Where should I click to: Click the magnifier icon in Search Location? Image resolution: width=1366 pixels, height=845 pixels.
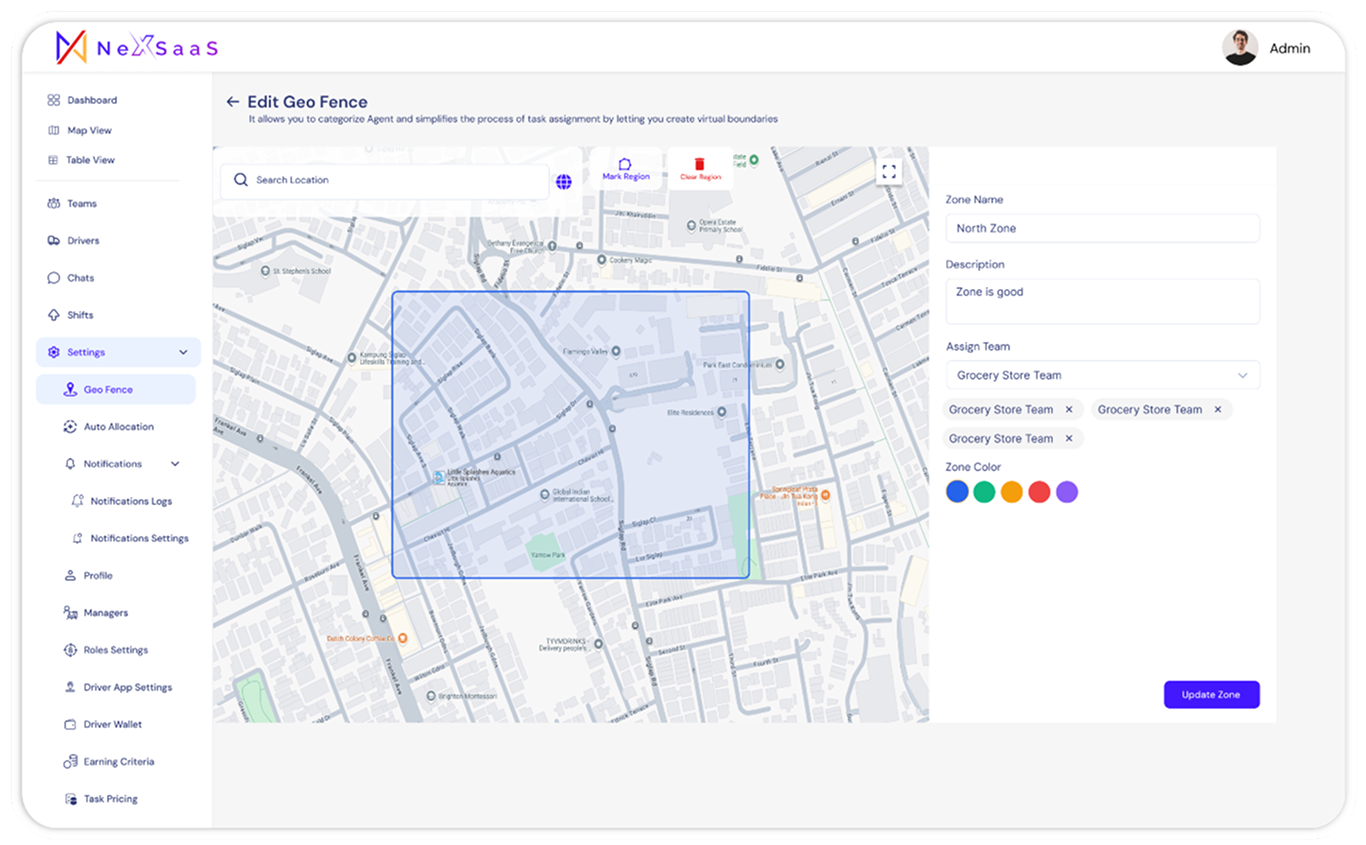pos(241,180)
